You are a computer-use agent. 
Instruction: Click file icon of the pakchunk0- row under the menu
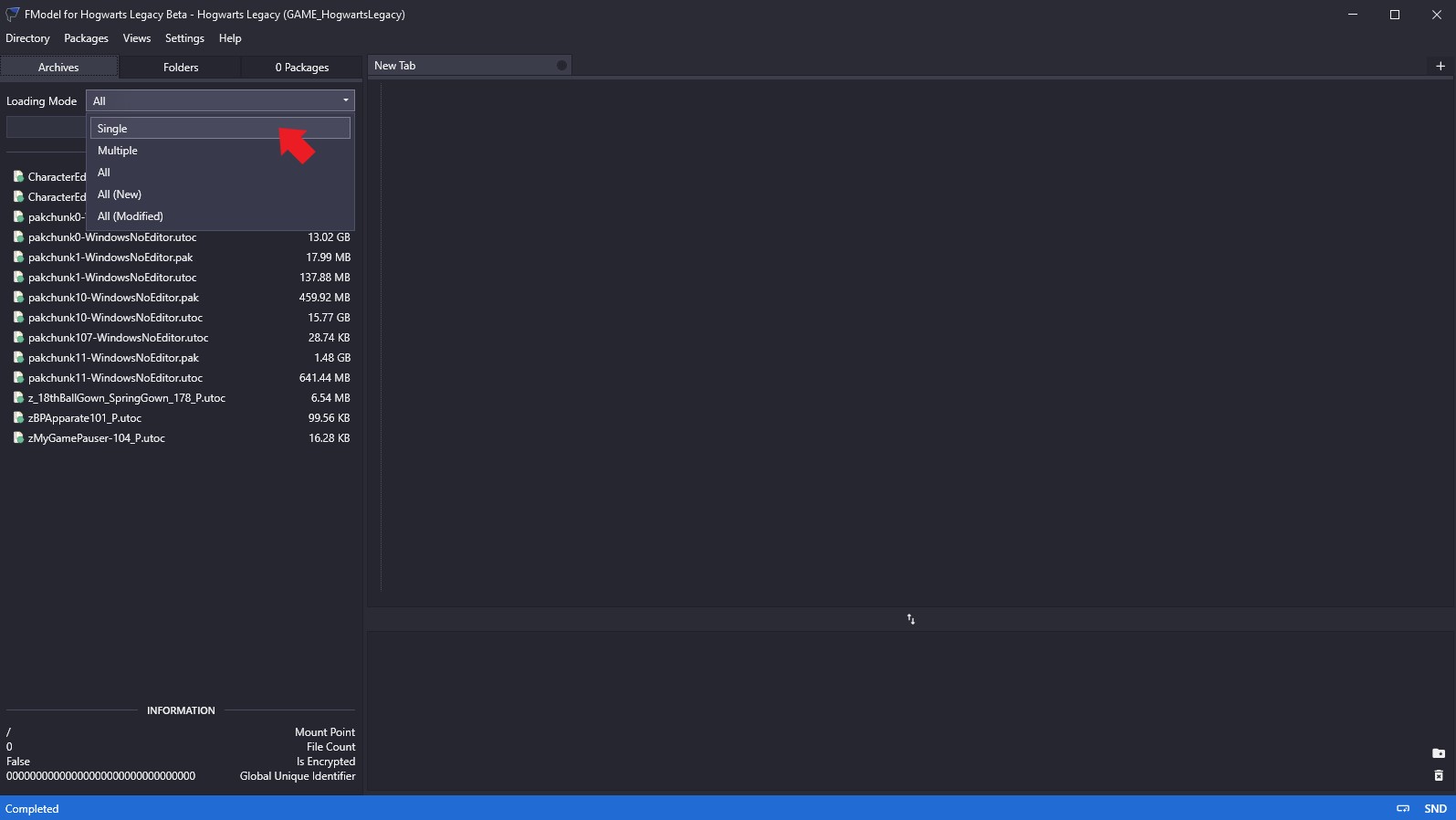tap(18, 217)
